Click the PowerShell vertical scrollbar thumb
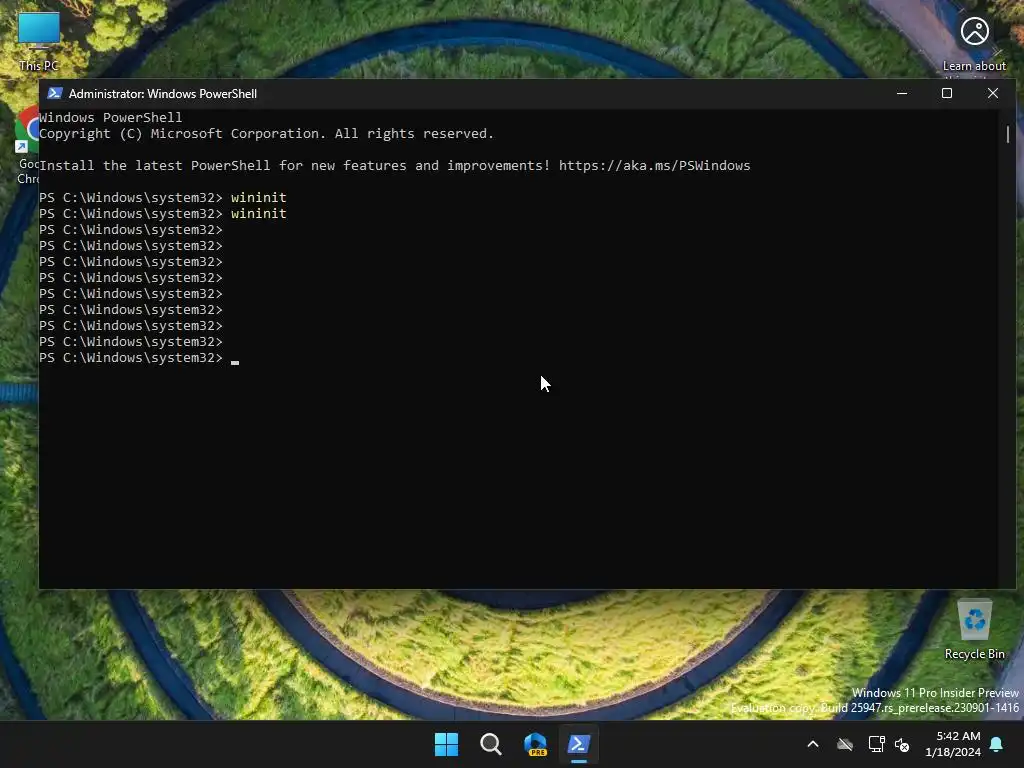Viewport: 1024px width, 768px height. click(x=1008, y=134)
